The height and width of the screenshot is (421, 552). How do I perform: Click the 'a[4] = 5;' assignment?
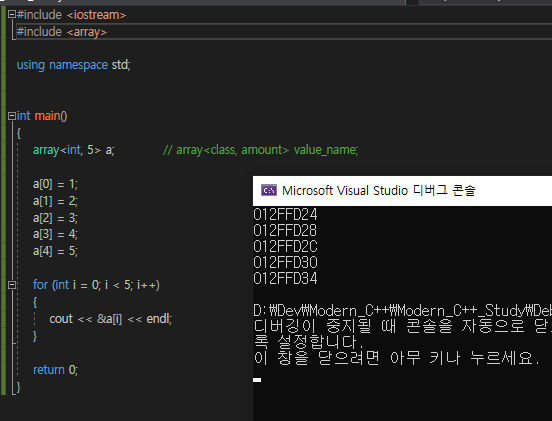pos(55,251)
